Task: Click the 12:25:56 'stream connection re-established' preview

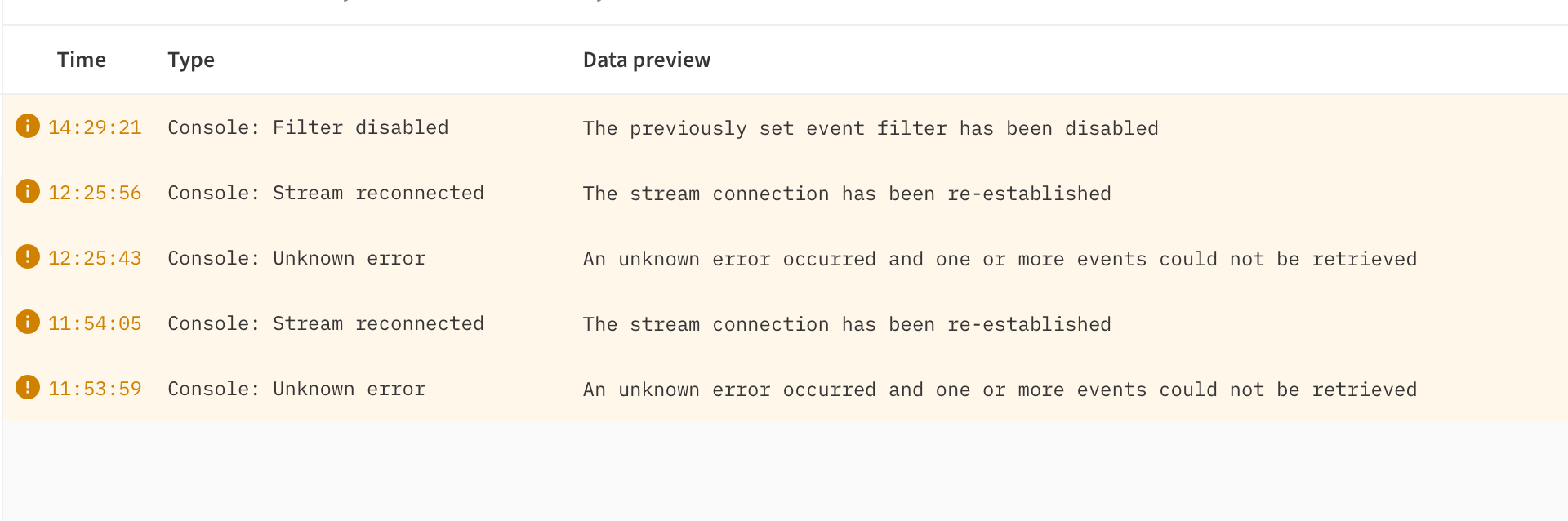Action: [x=847, y=194]
